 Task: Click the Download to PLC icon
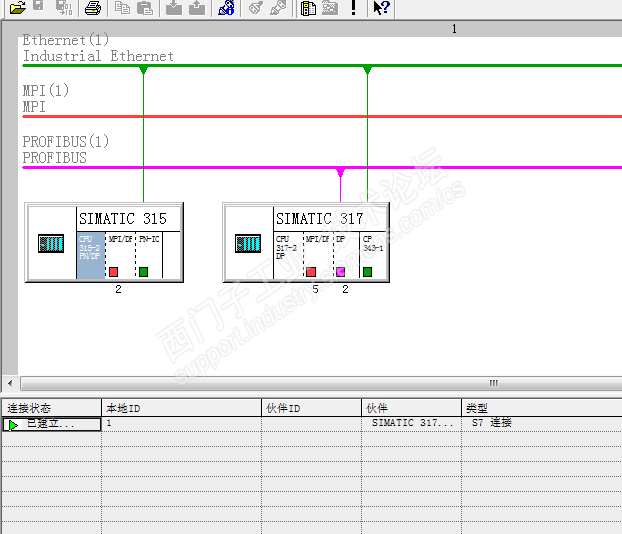tap(174, 8)
